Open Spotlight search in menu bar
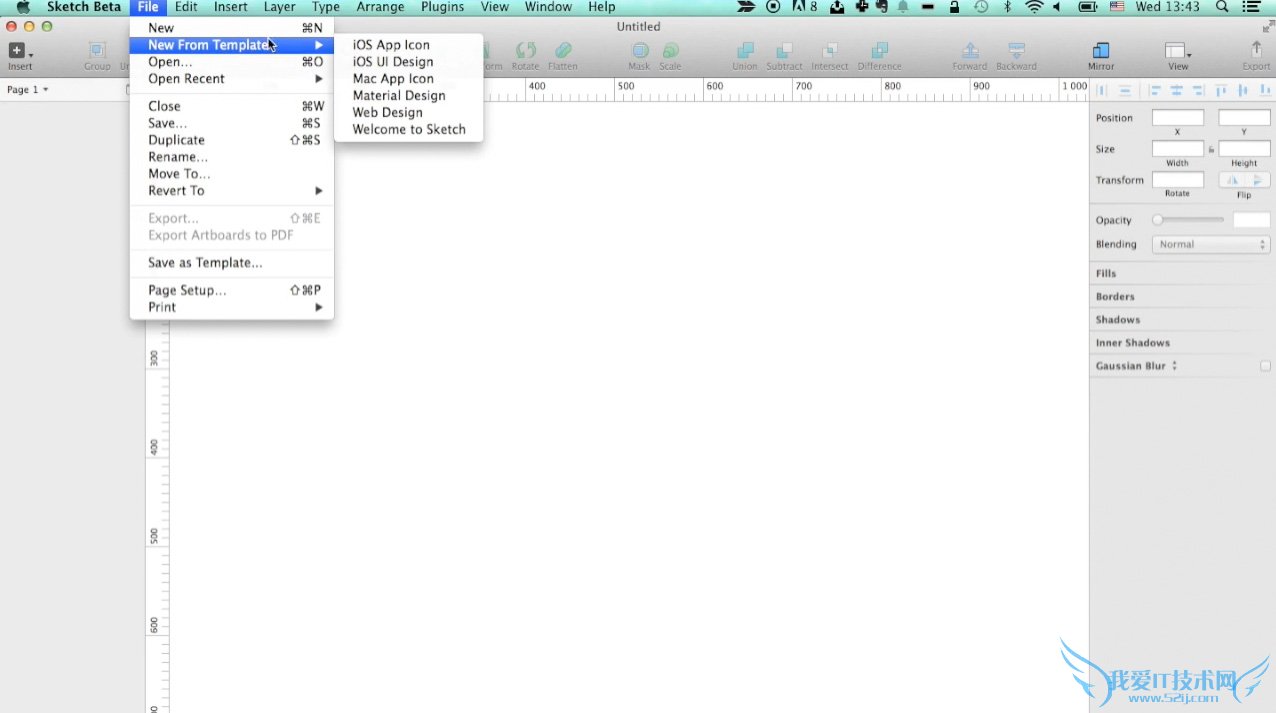 click(x=1222, y=7)
